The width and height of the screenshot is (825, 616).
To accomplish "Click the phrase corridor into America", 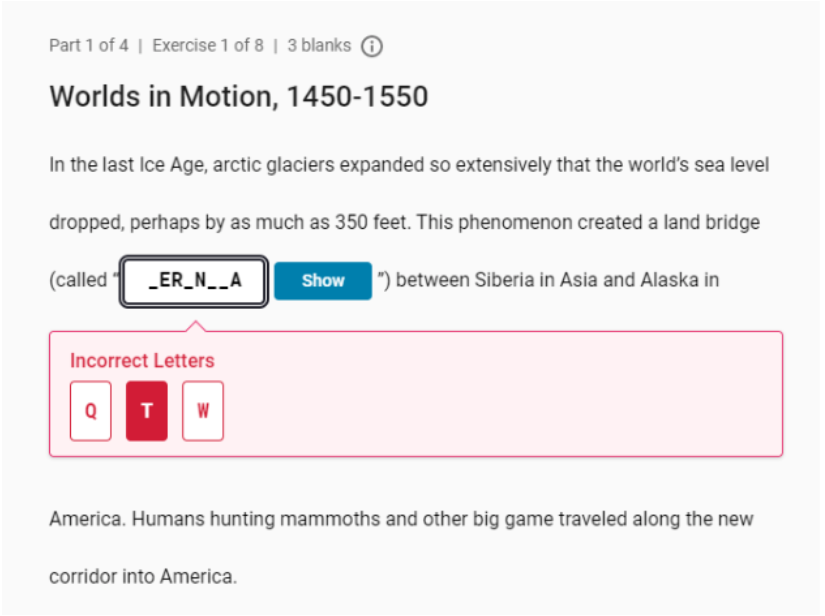I will click(143, 577).
